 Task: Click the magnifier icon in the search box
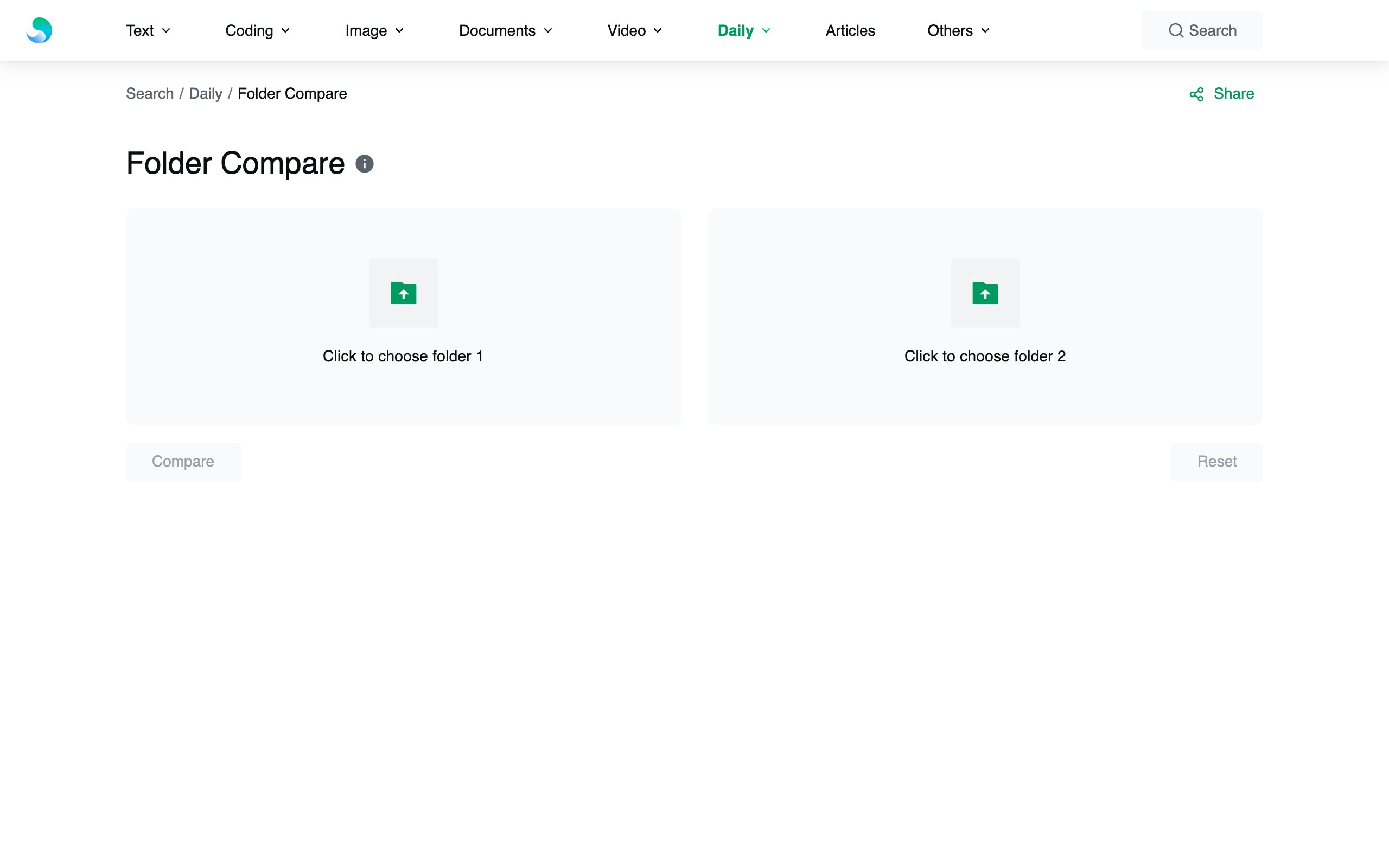click(x=1176, y=30)
